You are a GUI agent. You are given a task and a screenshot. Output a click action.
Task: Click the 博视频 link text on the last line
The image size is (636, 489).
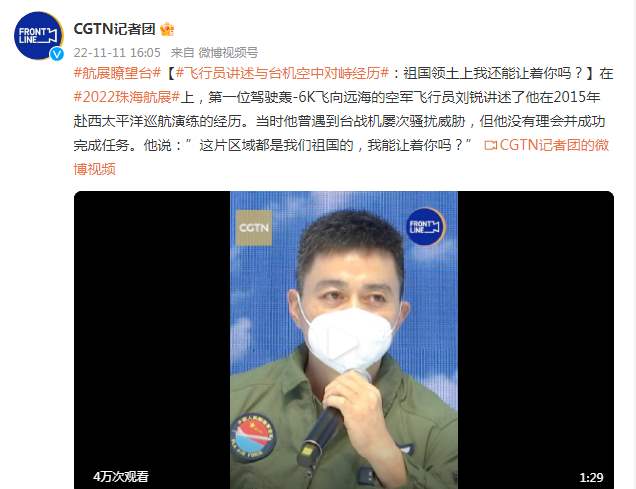pyautogui.click(x=95, y=169)
